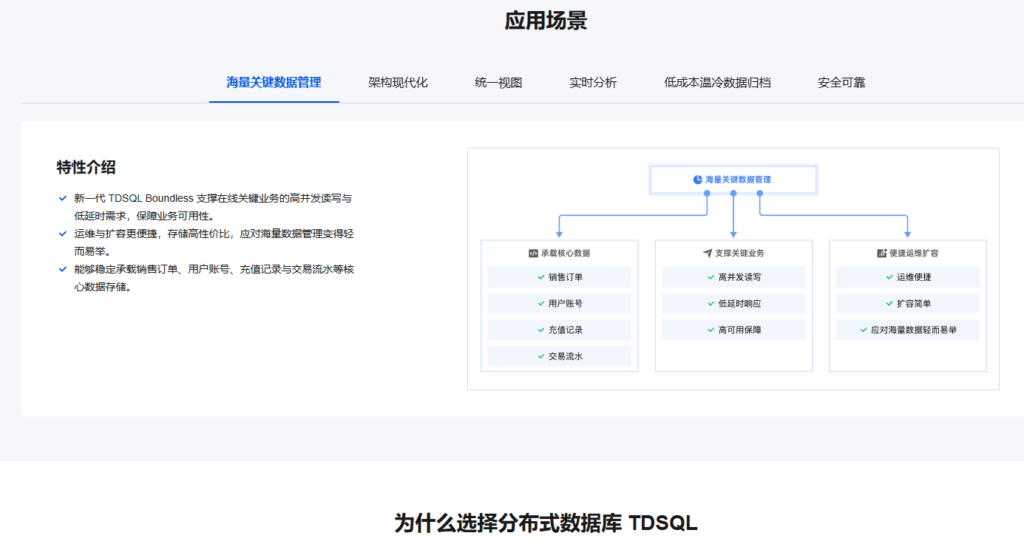Click the green check beside 充值记录
The height and width of the screenshot is (547, 1024).
pos(541,330)
